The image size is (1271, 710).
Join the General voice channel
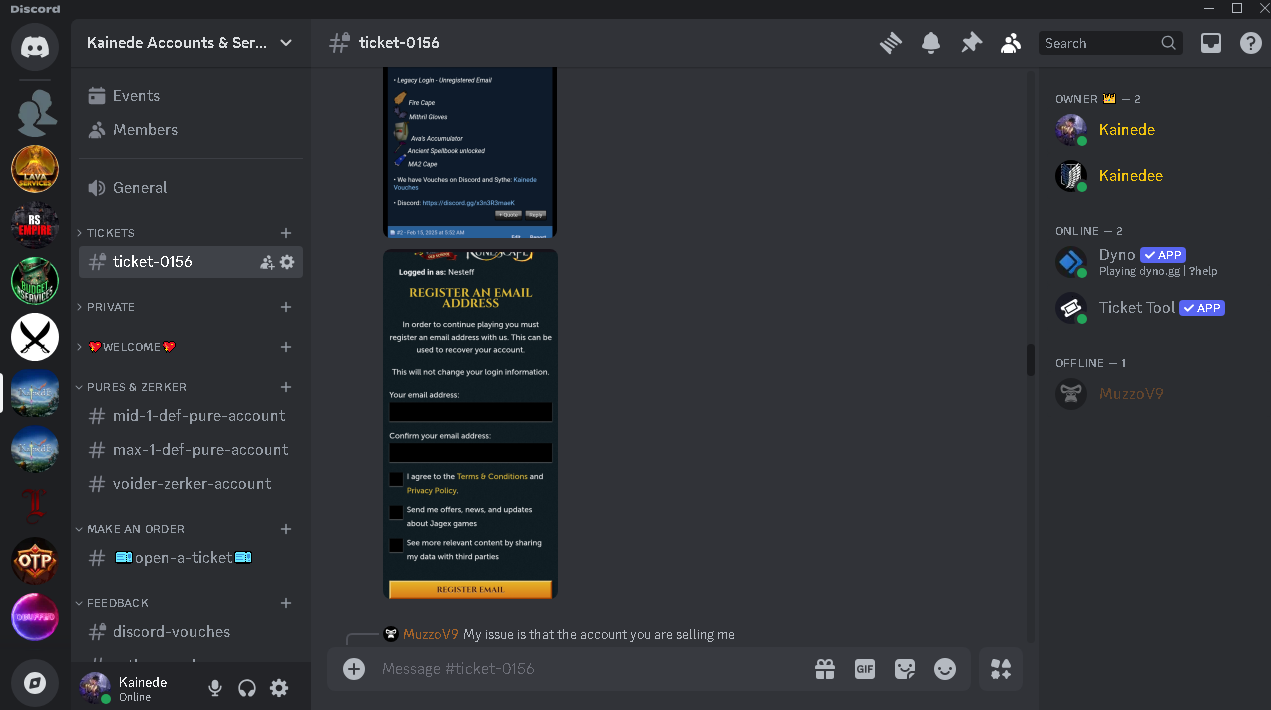(191, 188)
